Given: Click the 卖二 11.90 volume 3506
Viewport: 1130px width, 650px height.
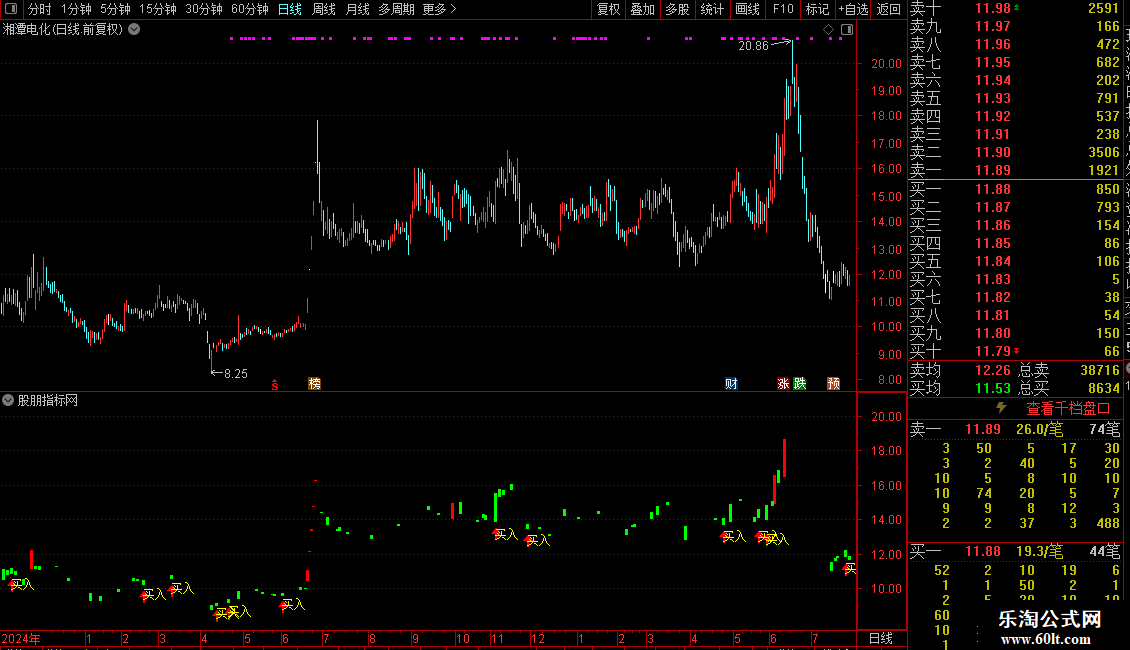Looking at the screenshot, I should 1104,153.
